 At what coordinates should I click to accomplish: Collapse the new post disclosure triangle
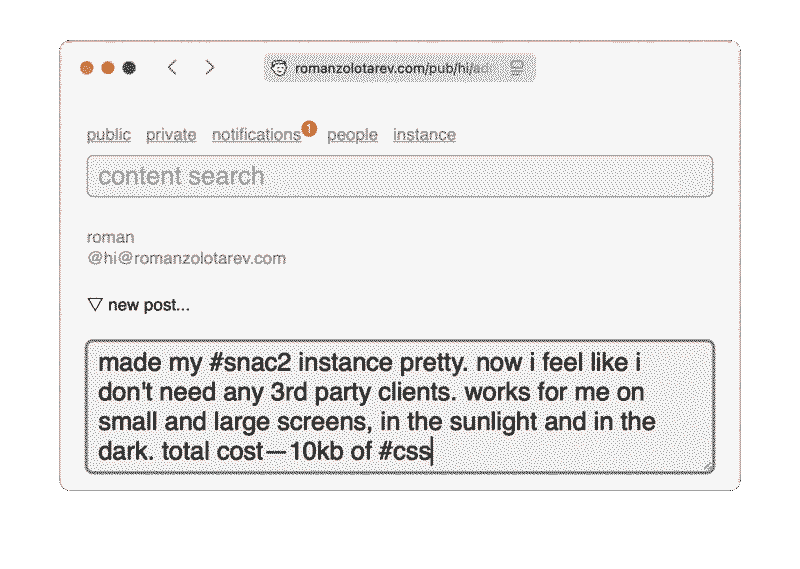95,305
